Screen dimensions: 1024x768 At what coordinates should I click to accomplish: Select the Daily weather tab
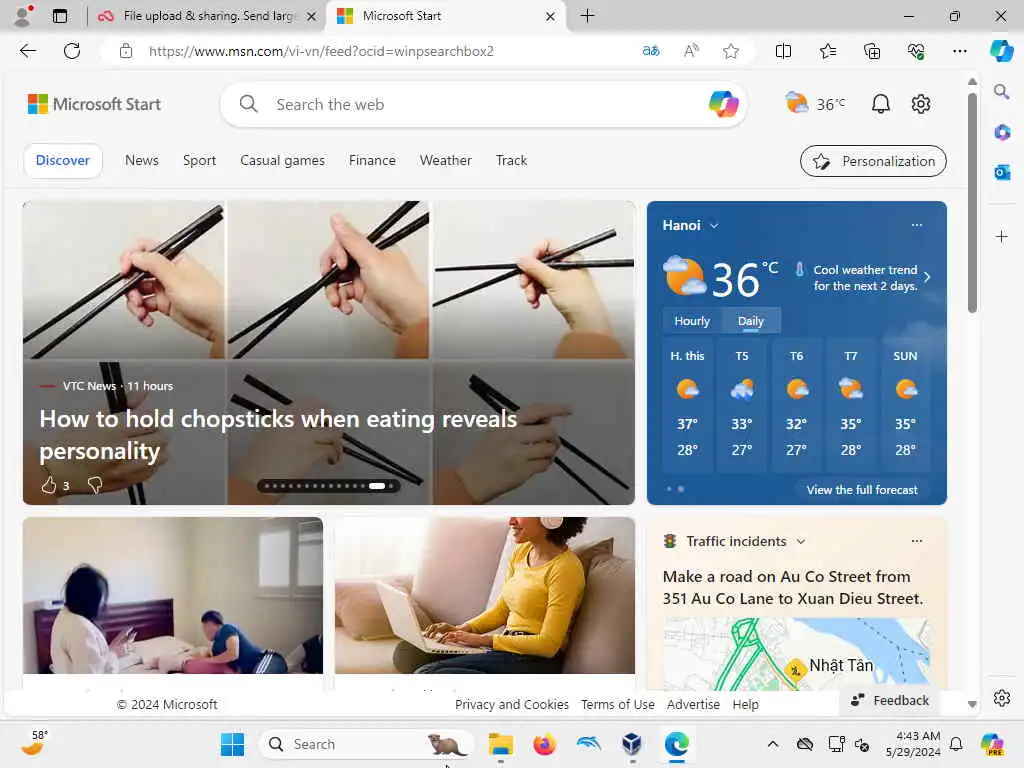750,321
